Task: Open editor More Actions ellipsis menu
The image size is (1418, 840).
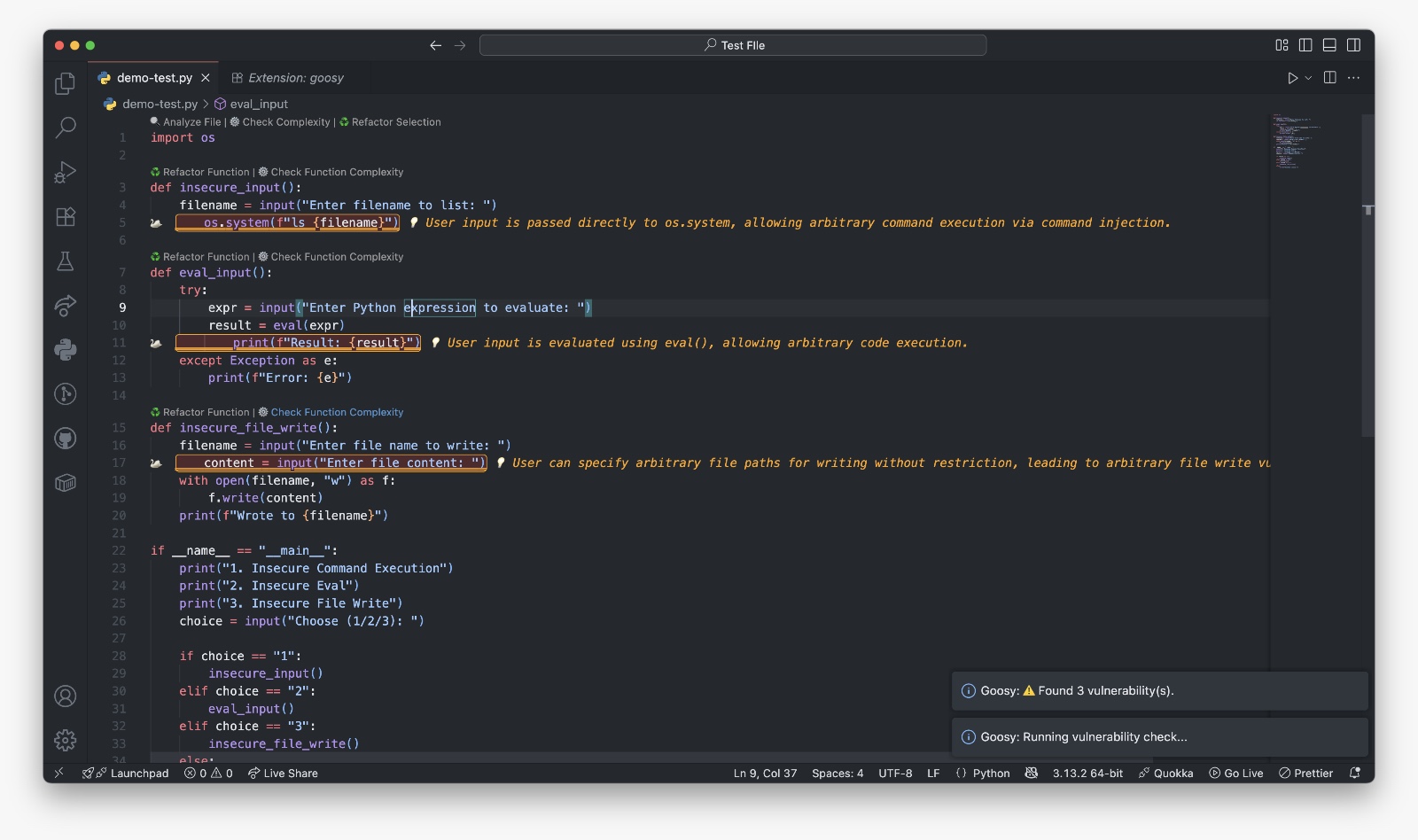Action: pos(1353,78)
